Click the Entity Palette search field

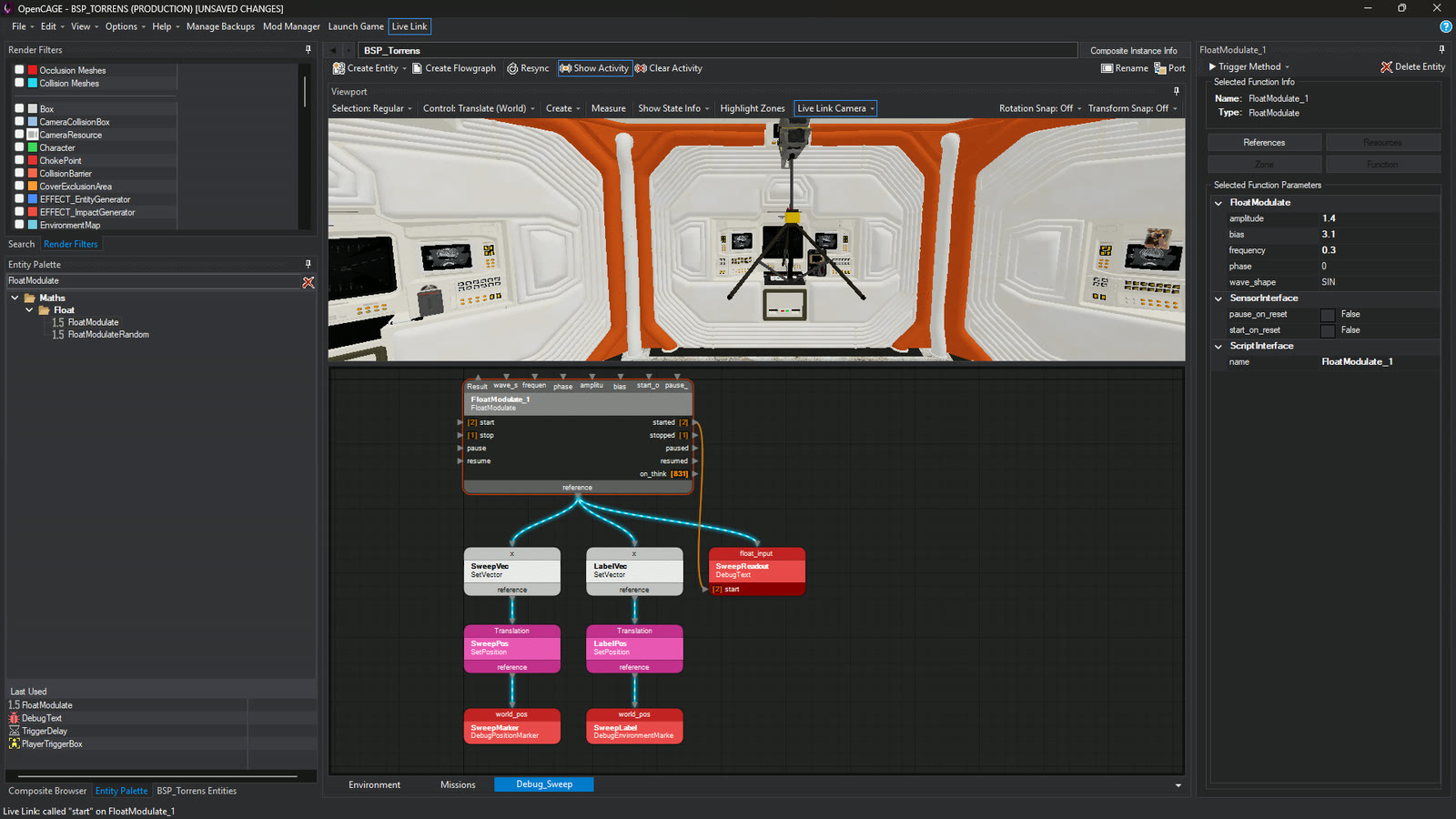click(153, 281)
